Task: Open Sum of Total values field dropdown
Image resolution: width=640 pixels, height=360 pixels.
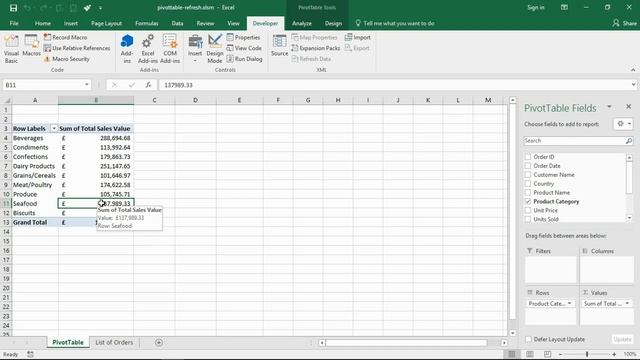Action: click(x=627, y=304)
